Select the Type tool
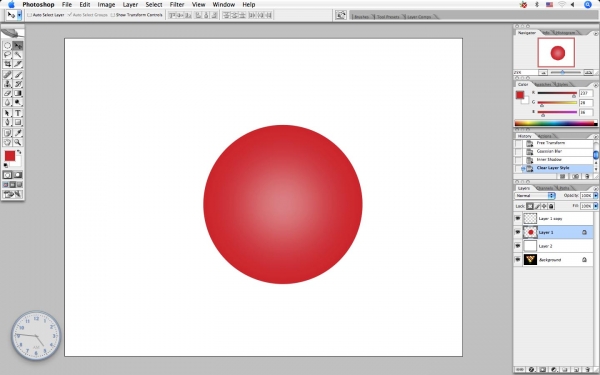The image size is (600, 375). pyautogui.click(x=18, y=113)
